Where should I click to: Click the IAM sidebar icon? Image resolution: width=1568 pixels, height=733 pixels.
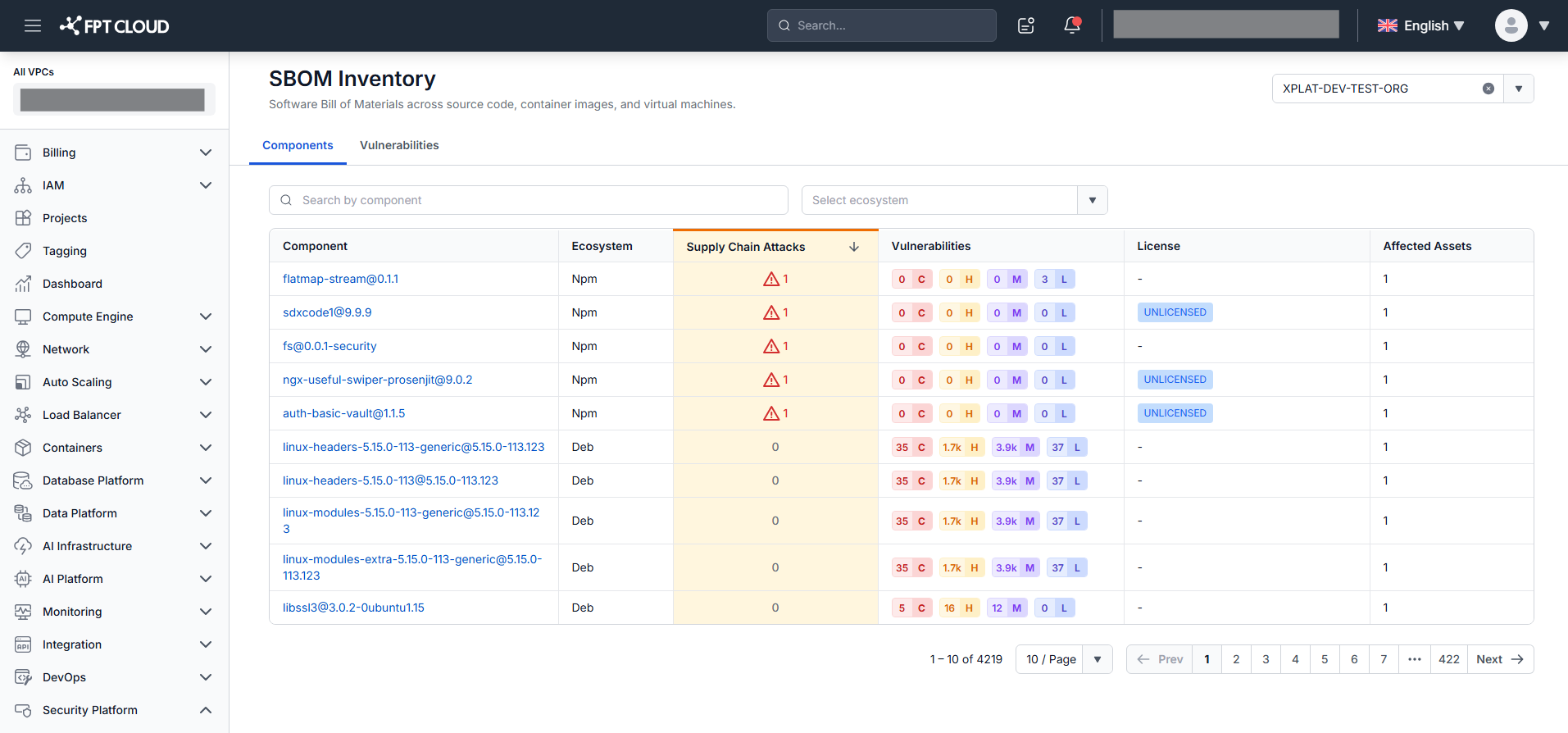(23, 185)
